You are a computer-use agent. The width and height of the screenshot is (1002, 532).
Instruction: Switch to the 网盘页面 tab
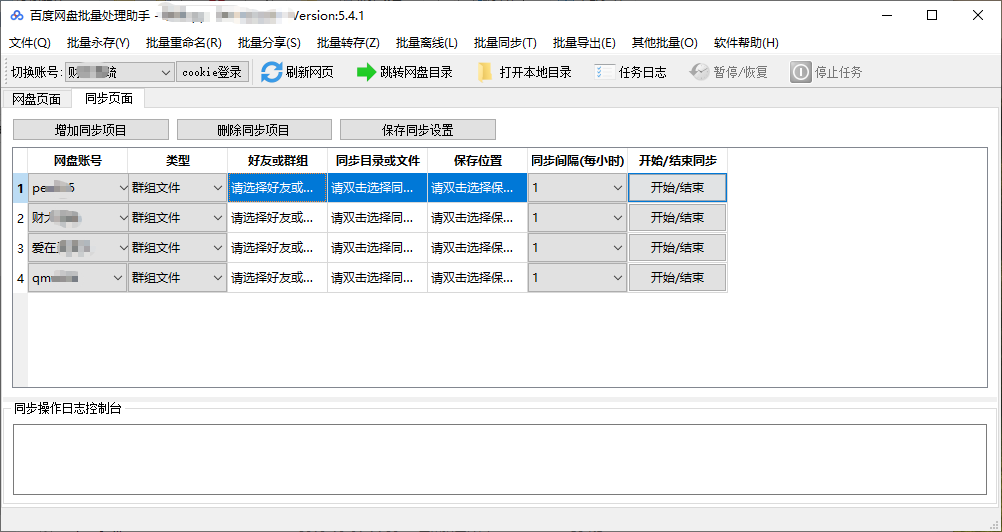[x=36, y=99]
